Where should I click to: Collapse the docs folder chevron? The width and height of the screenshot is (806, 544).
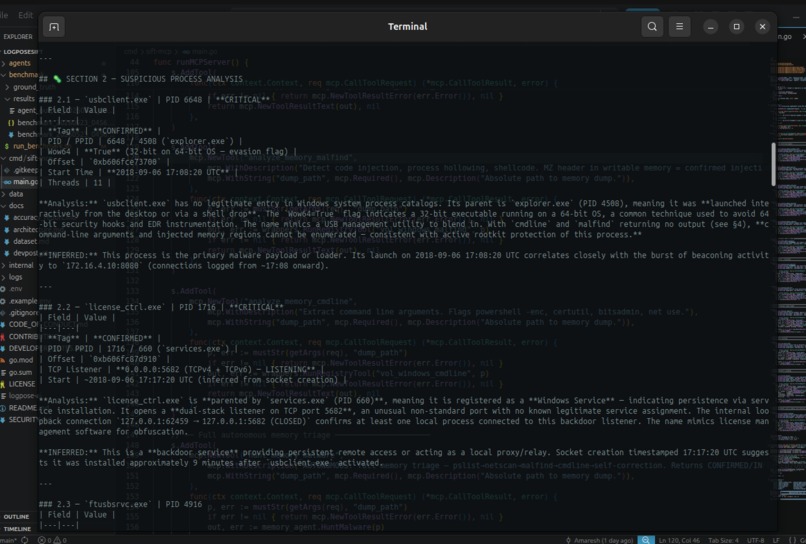tap(4, 206)
